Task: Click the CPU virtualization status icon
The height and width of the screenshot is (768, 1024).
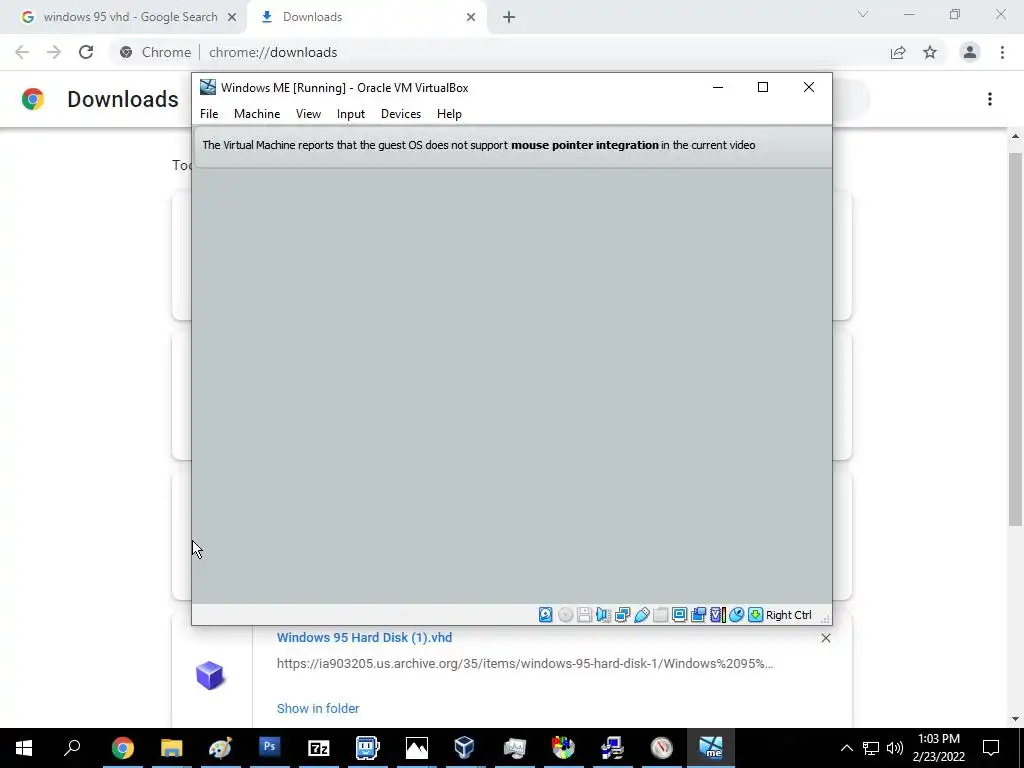Action: pos(718,615)
